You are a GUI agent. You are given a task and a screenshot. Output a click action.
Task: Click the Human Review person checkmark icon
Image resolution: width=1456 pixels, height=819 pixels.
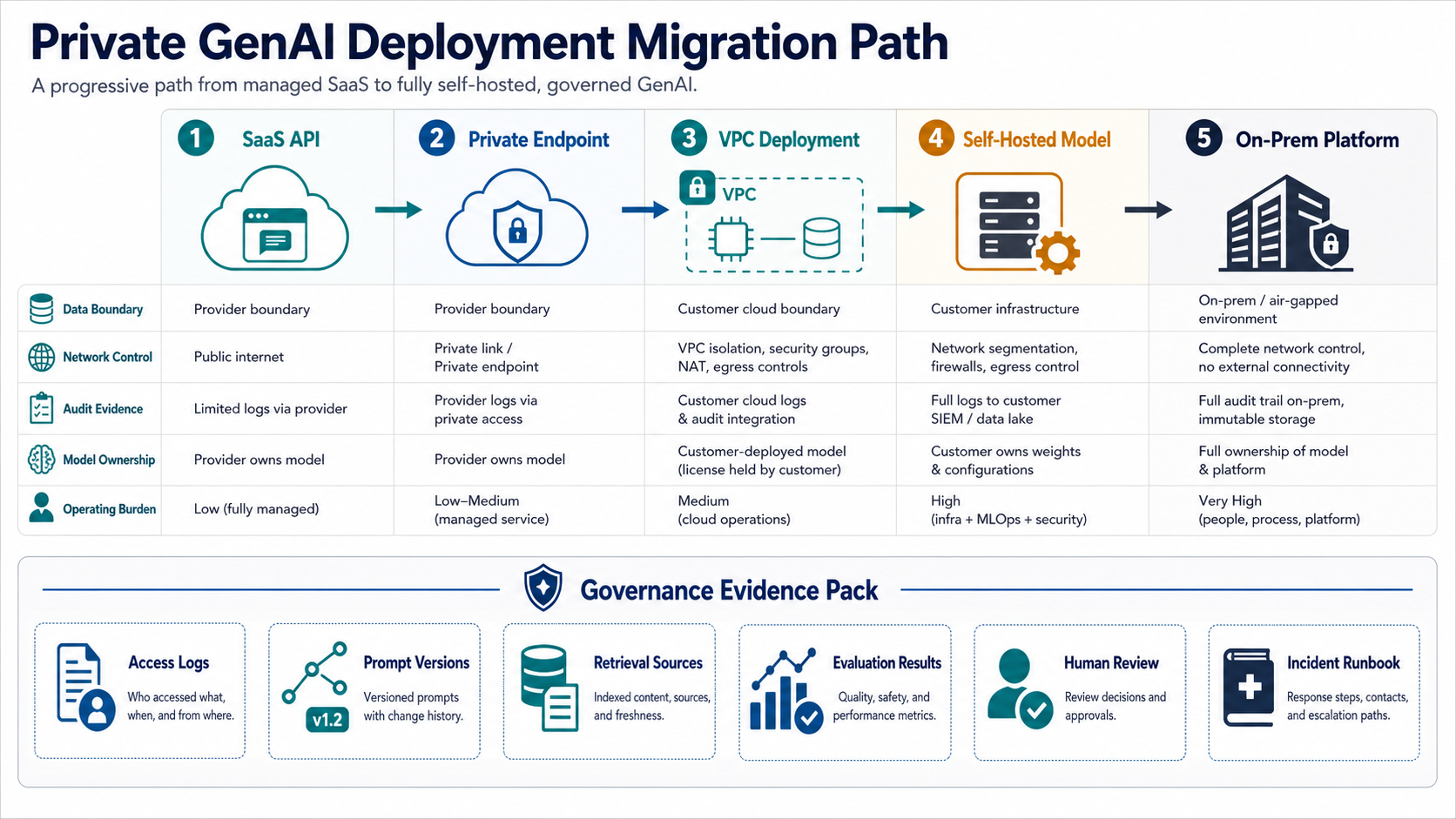point(1020,688)
